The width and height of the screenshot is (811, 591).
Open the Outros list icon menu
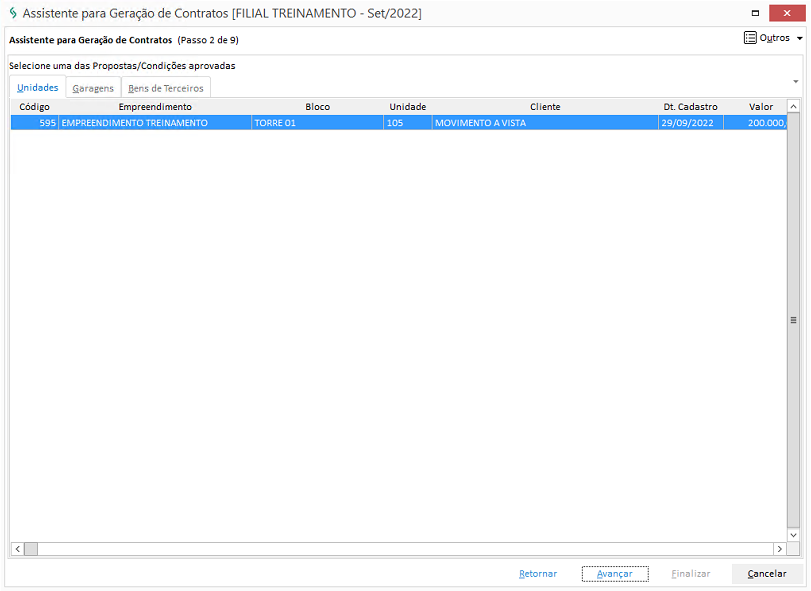point(750,38)
